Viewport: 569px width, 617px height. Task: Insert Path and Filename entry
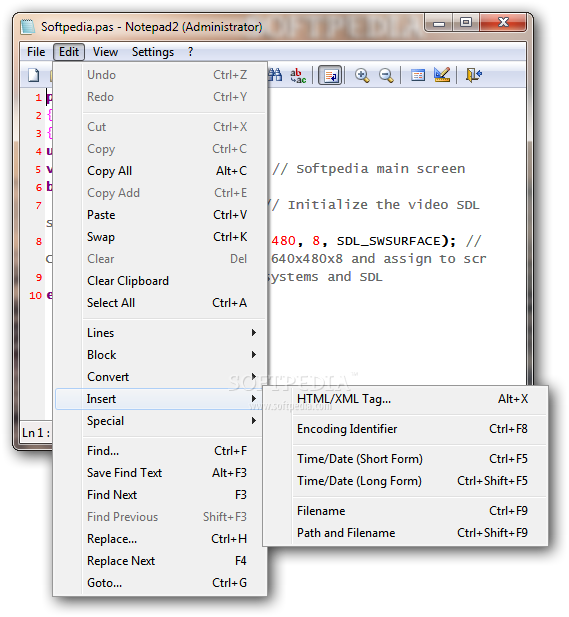coord(405,533)
